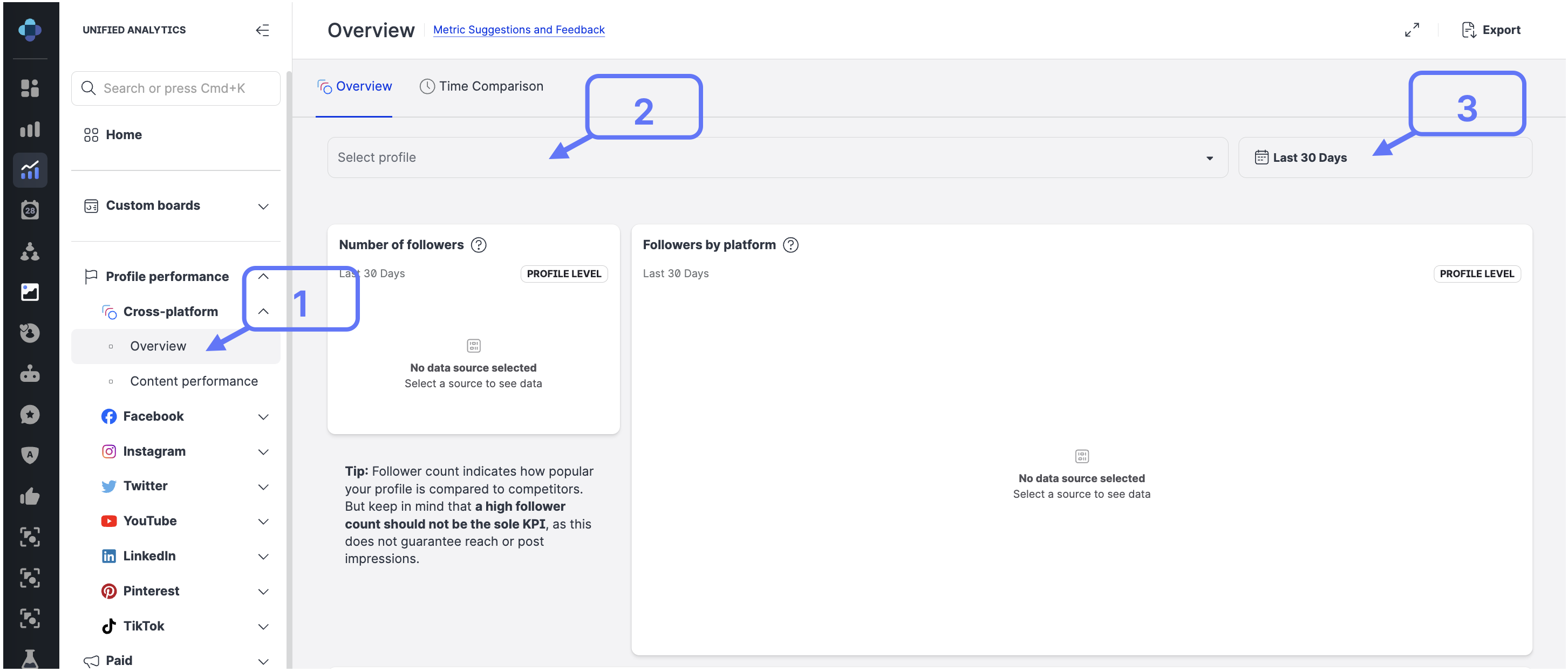
Task: Click the thumbs-up icon in left rail
Action: pyautogui.click(x=29, y=497)
